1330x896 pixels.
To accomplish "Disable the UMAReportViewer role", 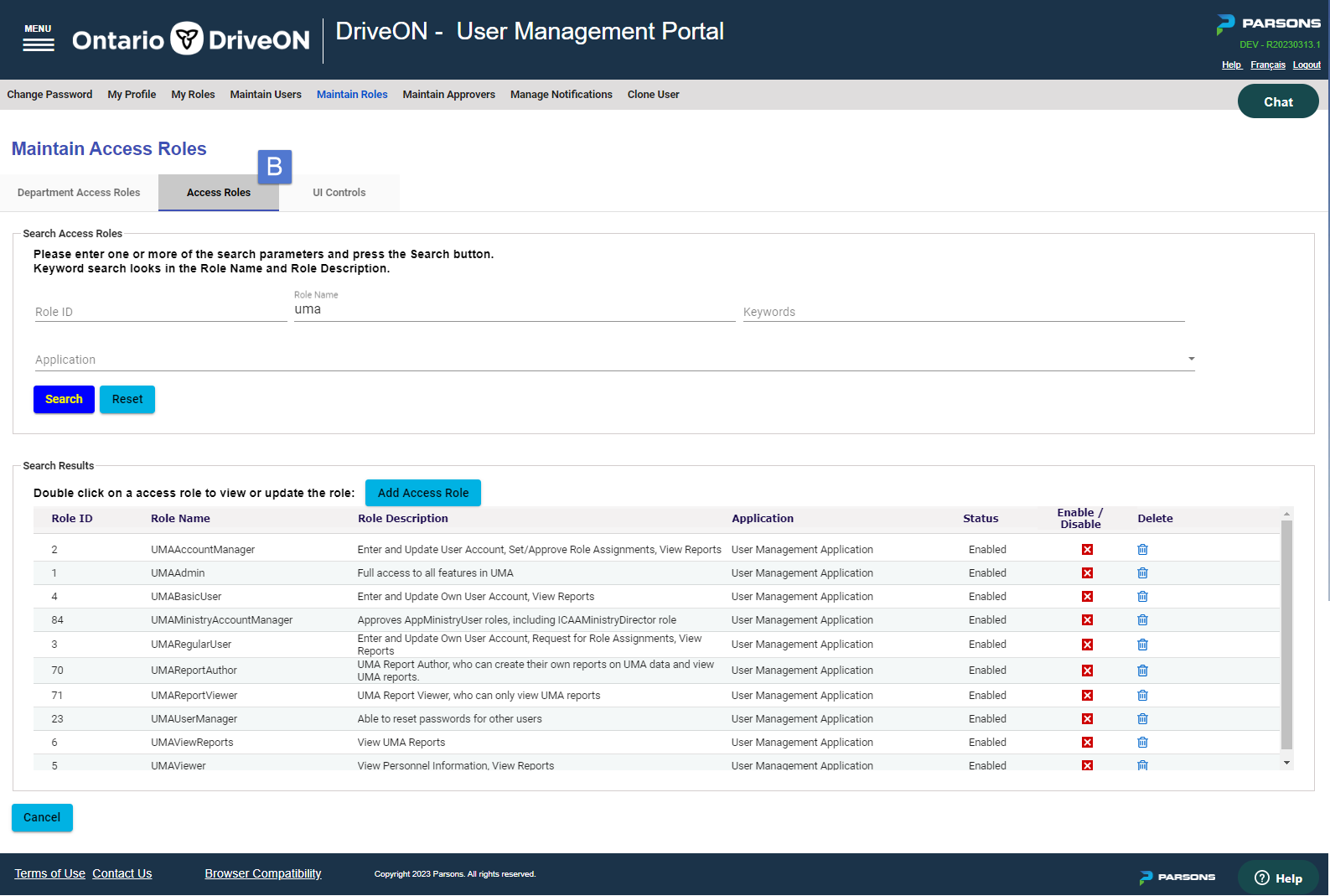I will tap(1087, 696).
